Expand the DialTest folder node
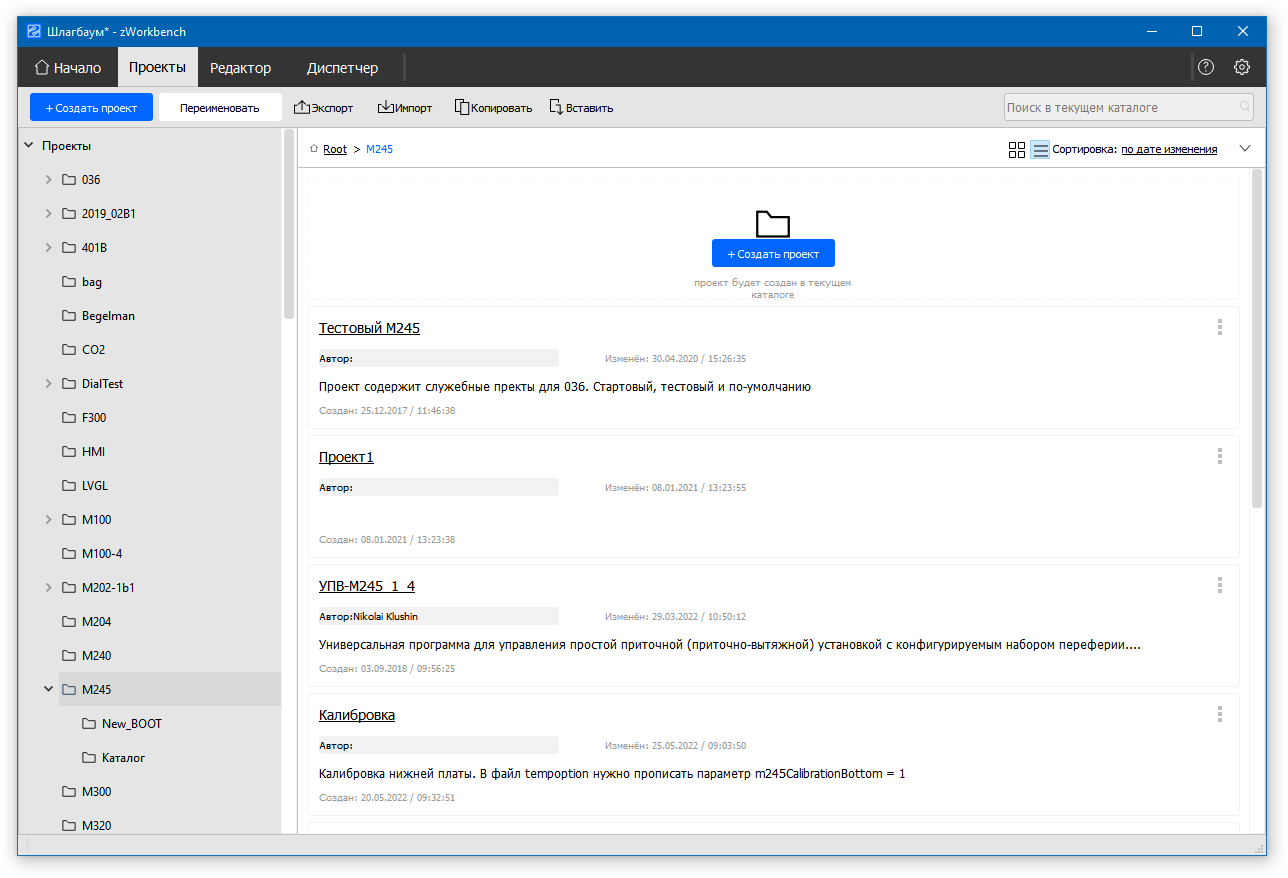 48,384
